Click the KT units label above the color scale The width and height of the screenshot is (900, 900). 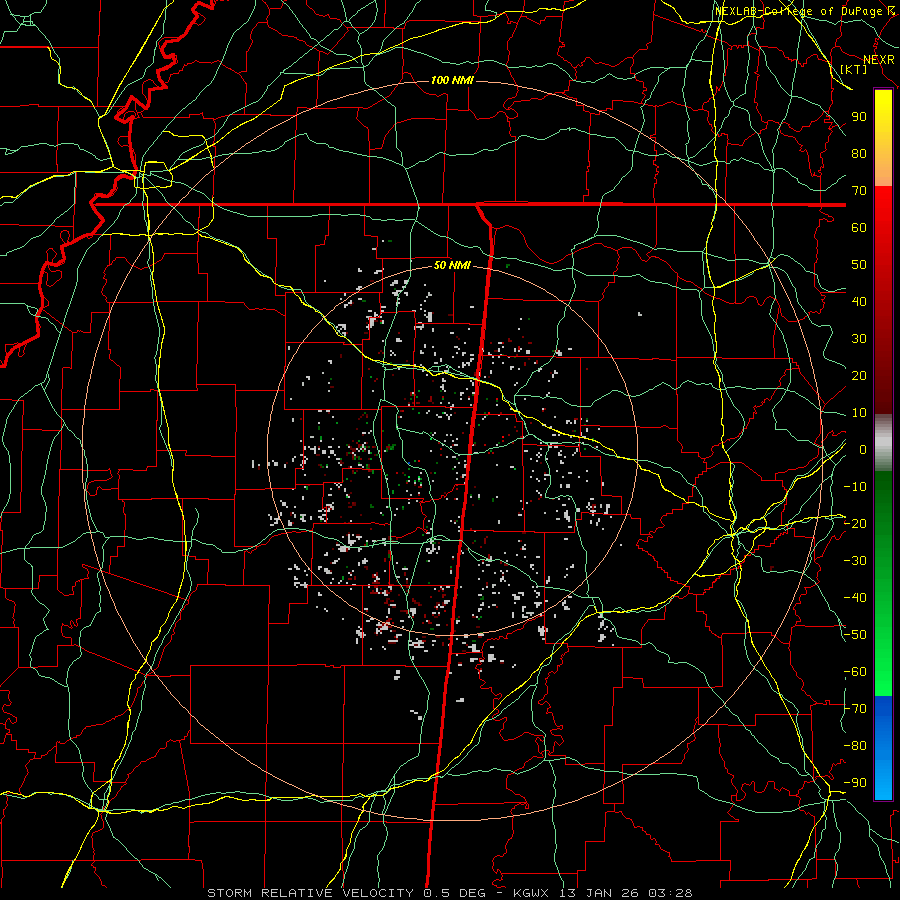point(854,69)
